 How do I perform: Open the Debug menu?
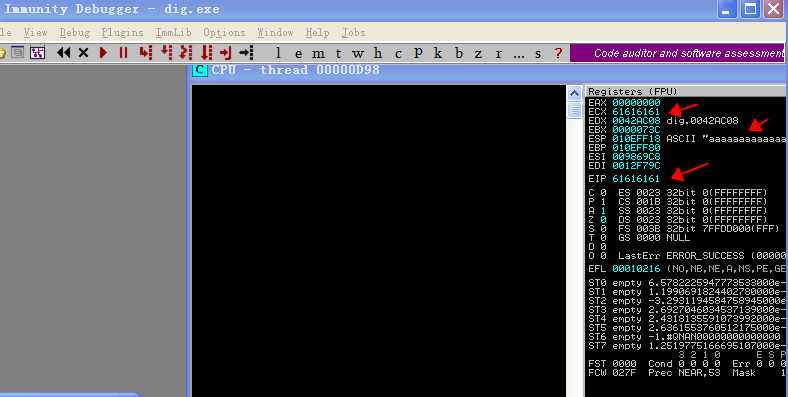[x=74, y=32]
